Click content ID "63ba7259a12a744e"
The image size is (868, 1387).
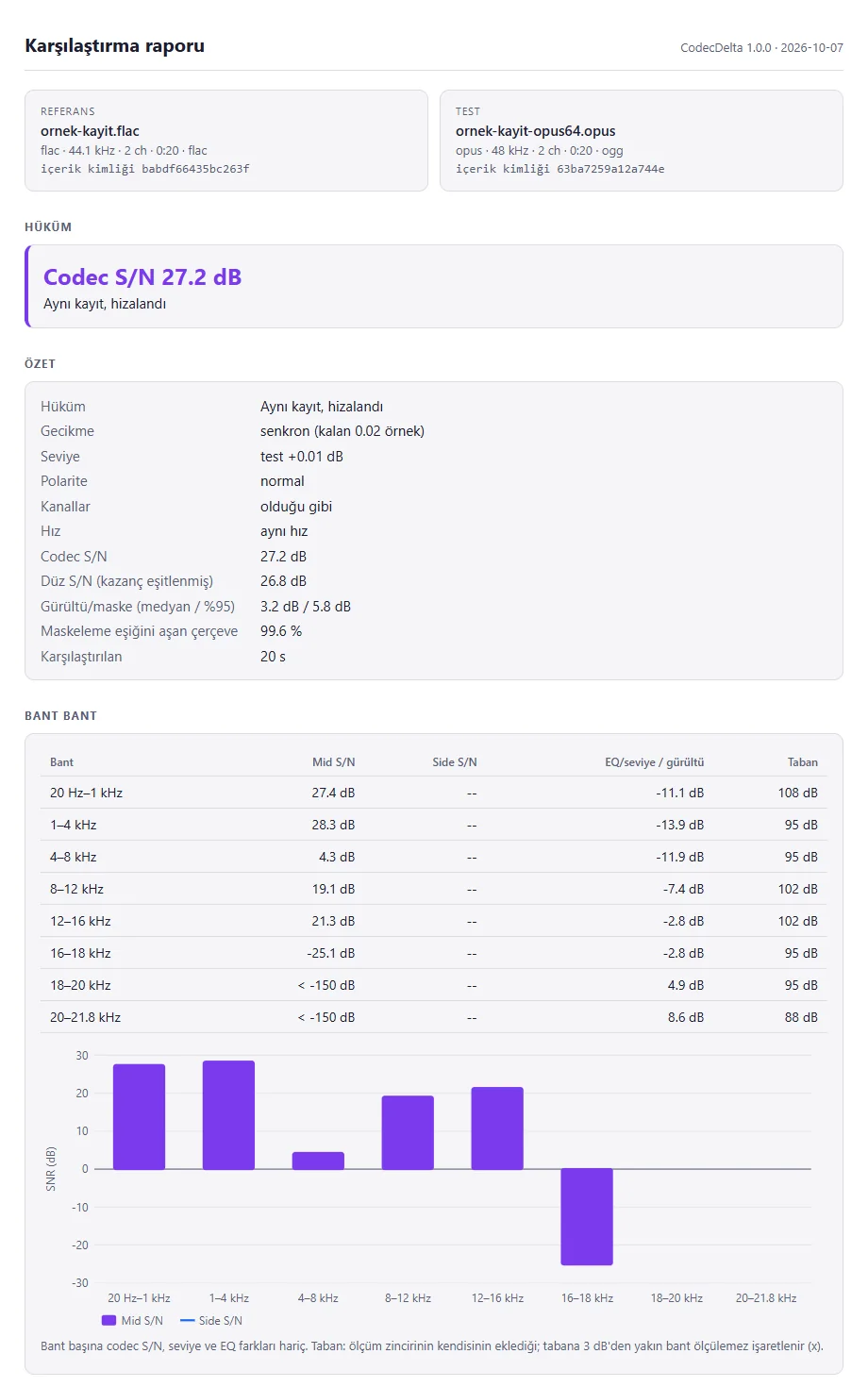(x=610, y=169)
